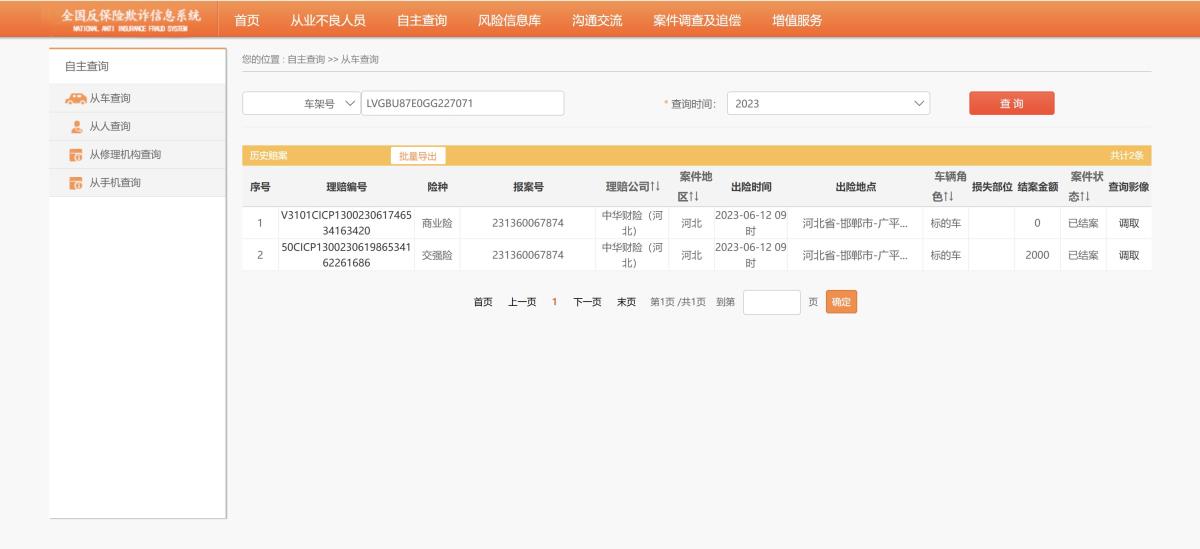This screenshot has width=1200, height=549.
Task: Click the orange 确定 page jump button
Action: click(x=841, y=302)
